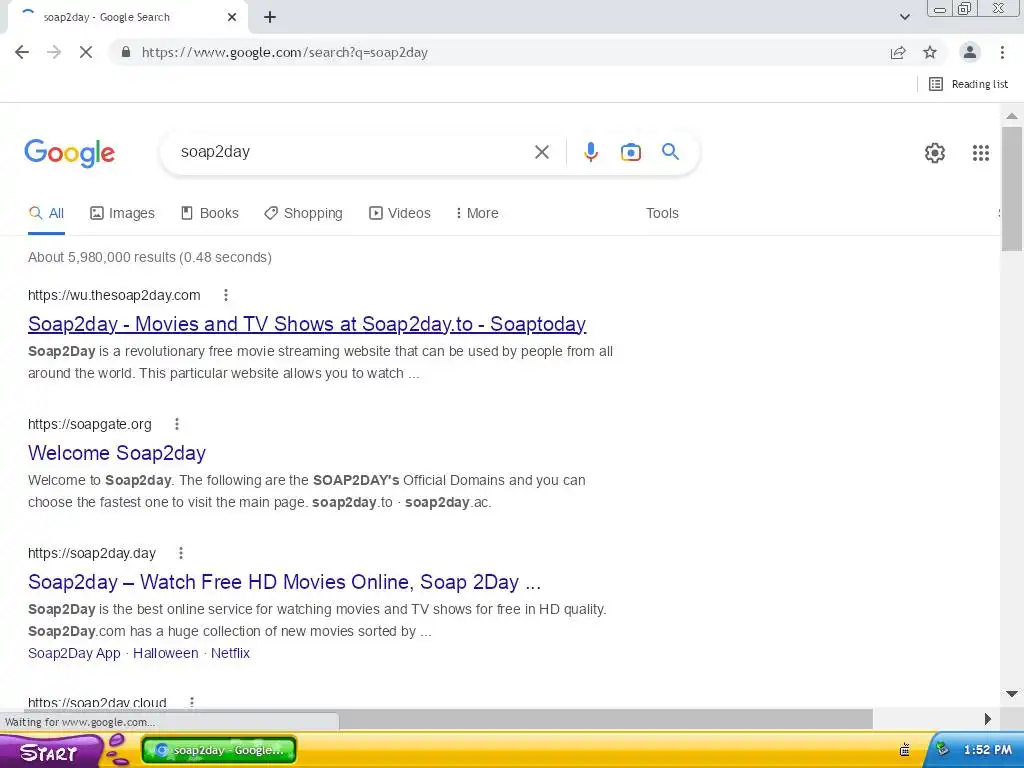This screenshot has height=768, width=1024.
Task: Click into the soap2day search field
Action: (x=353, y=152)
